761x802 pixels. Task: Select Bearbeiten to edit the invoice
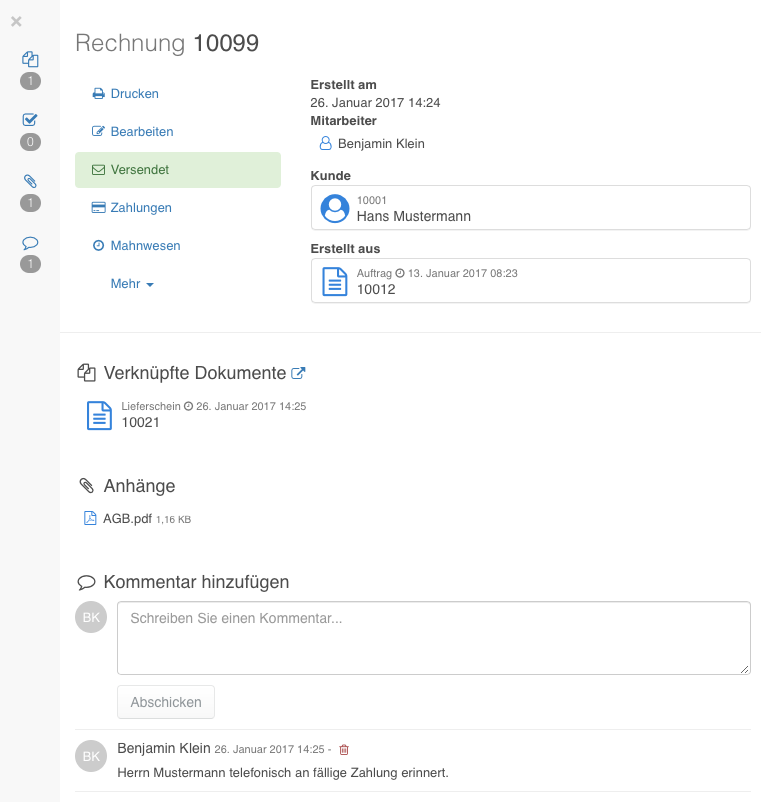point(132,131)
